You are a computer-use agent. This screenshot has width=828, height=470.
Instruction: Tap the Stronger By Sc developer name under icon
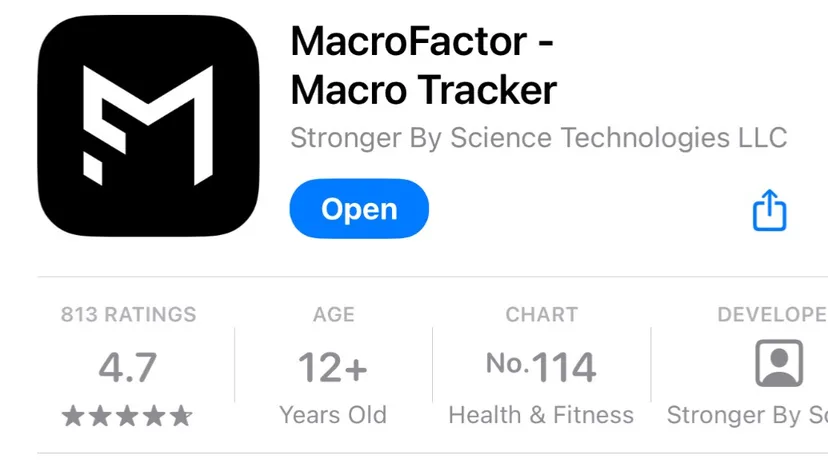coord(747,415)
